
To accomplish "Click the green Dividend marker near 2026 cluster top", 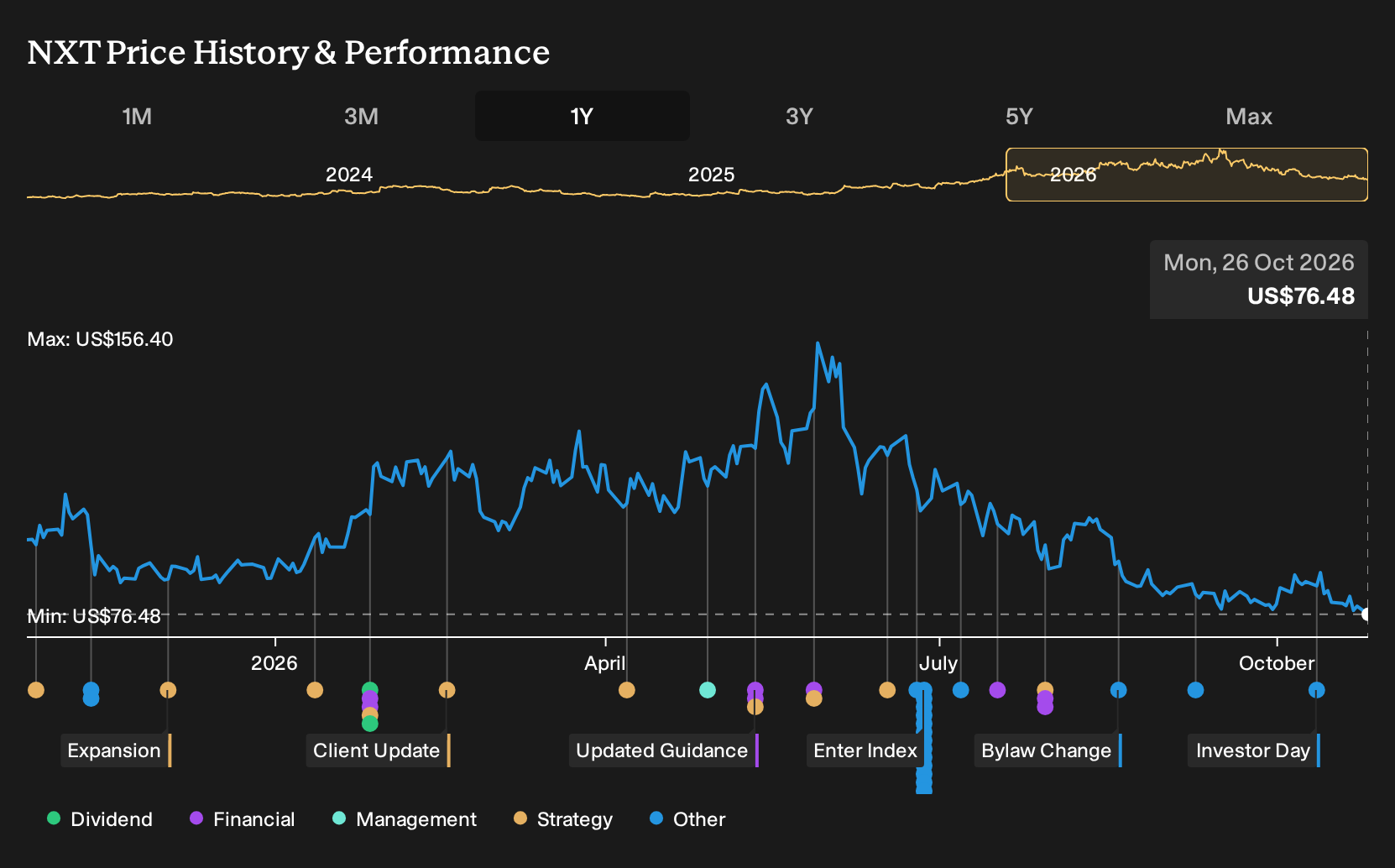I will (370, 690).
